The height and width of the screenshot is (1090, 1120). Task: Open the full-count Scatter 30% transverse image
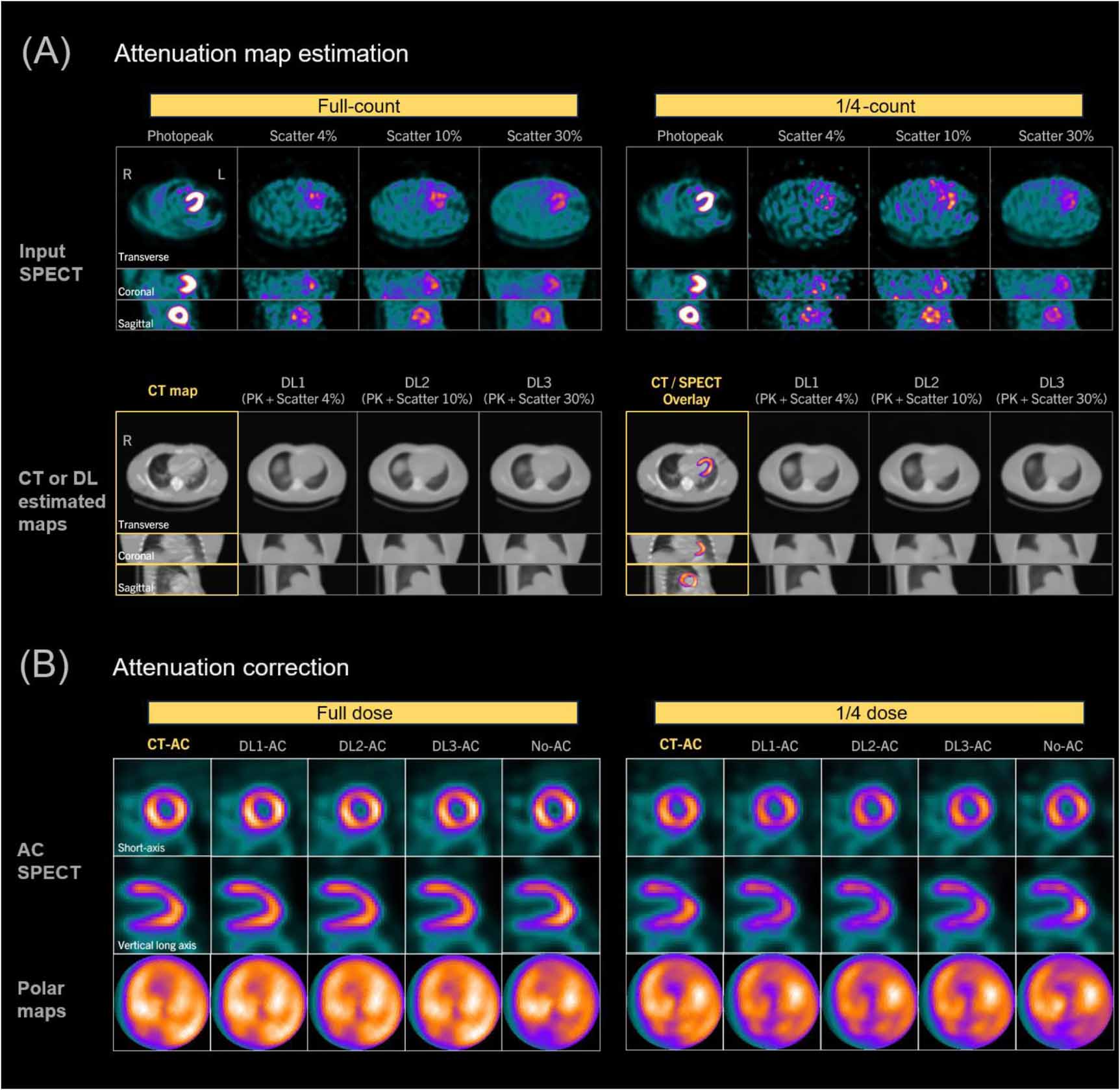tap(540, 207)
